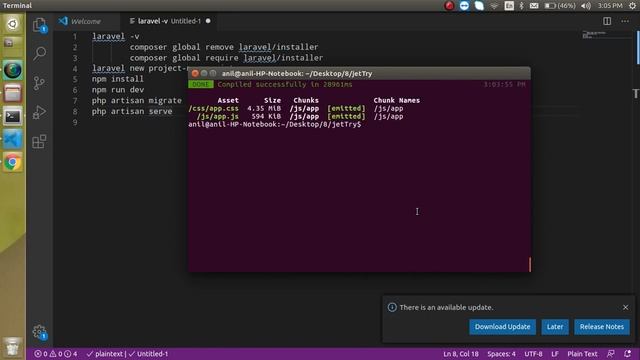Click plaintext | Untitled-1 status item

(127, 354)
